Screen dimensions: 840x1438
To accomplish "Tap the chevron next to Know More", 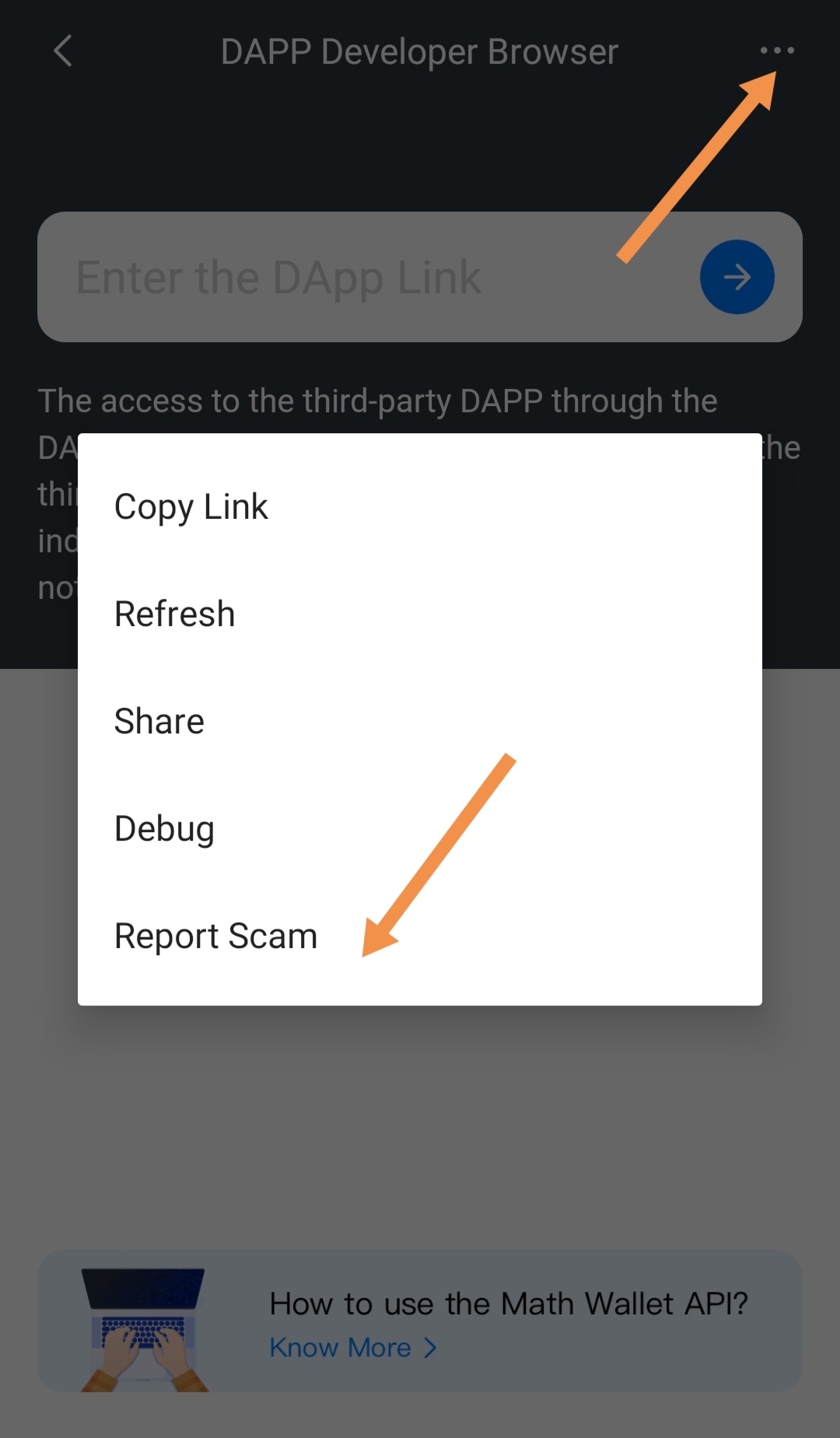I will 430,1347.
